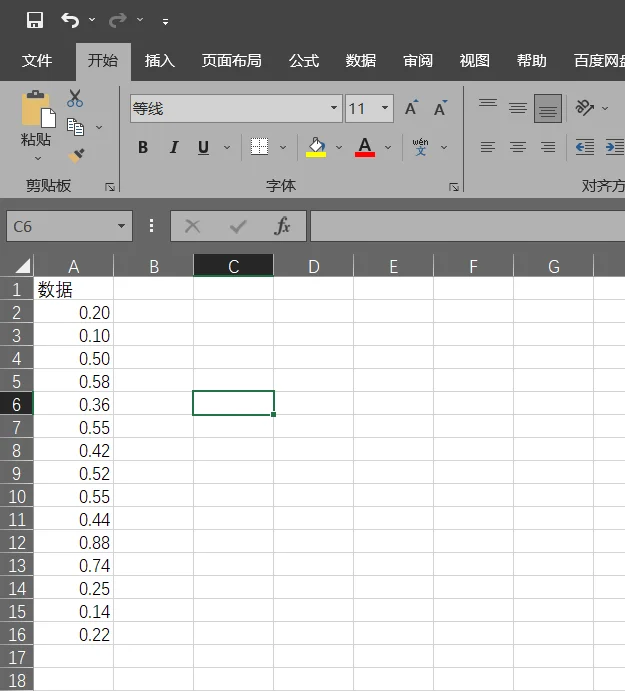Click the formula bar Cancel X
The height and width of the screenshot is (691, 625).
(x=193, y=227)
